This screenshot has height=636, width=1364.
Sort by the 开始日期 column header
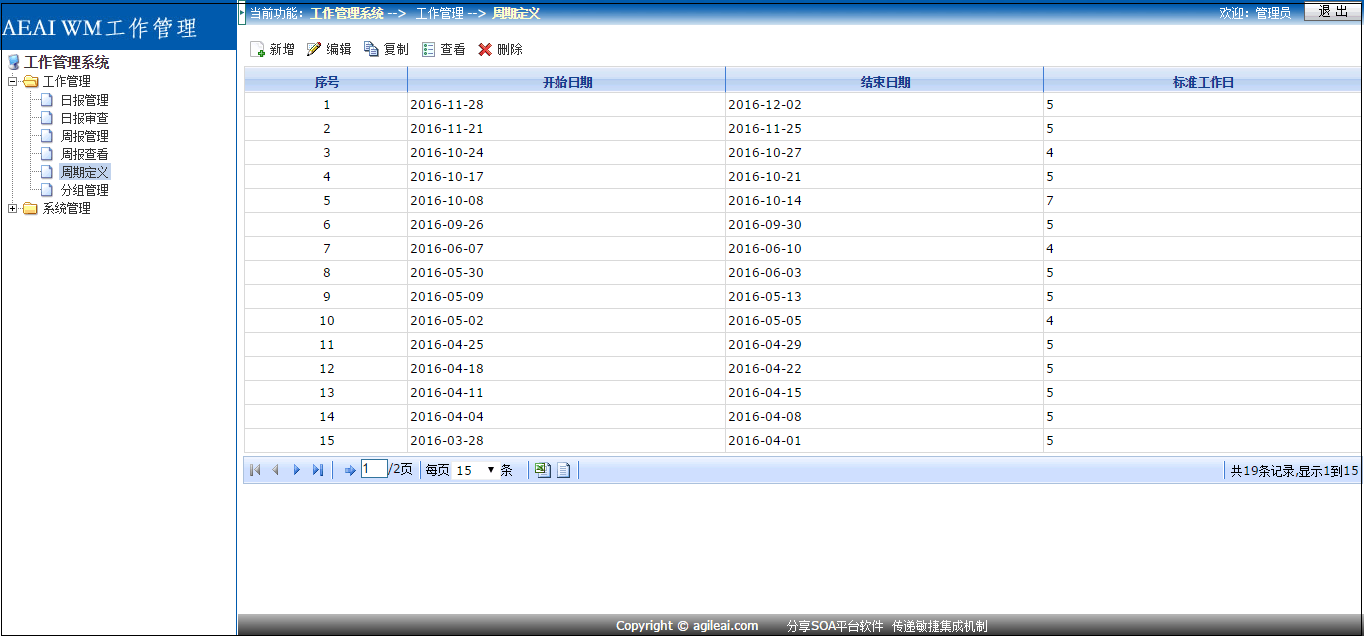pos(567,82)
